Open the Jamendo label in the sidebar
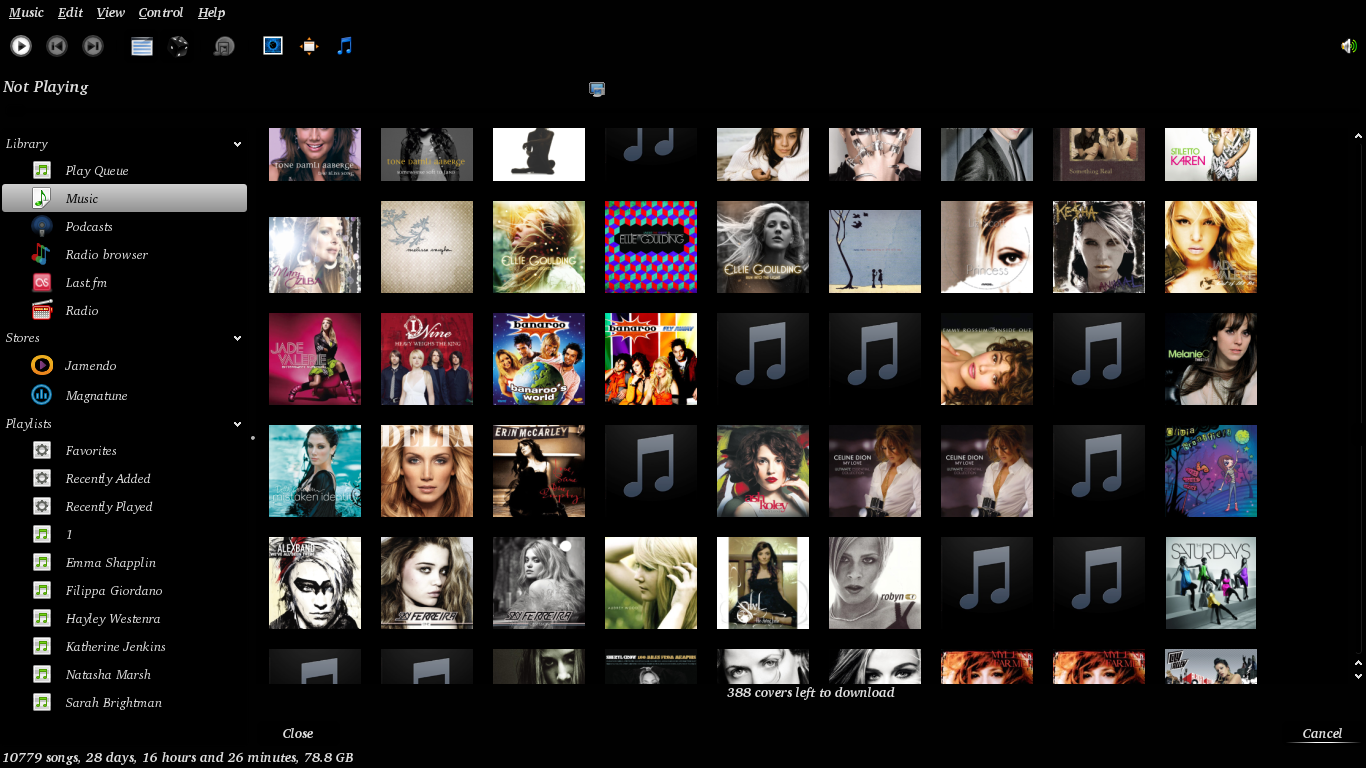The width and height of the screenshot is (1366, 768). pos(91,366)
